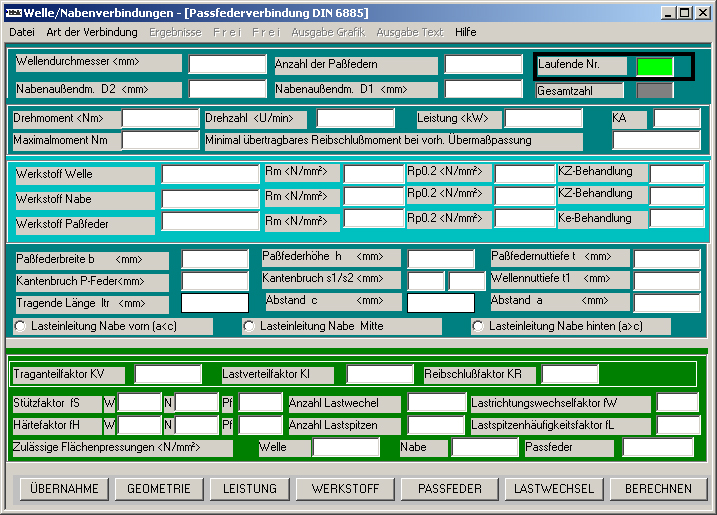Screen dimensions: 717x515
Task: Open the Hilfe menu
Action: pos(465,32)
